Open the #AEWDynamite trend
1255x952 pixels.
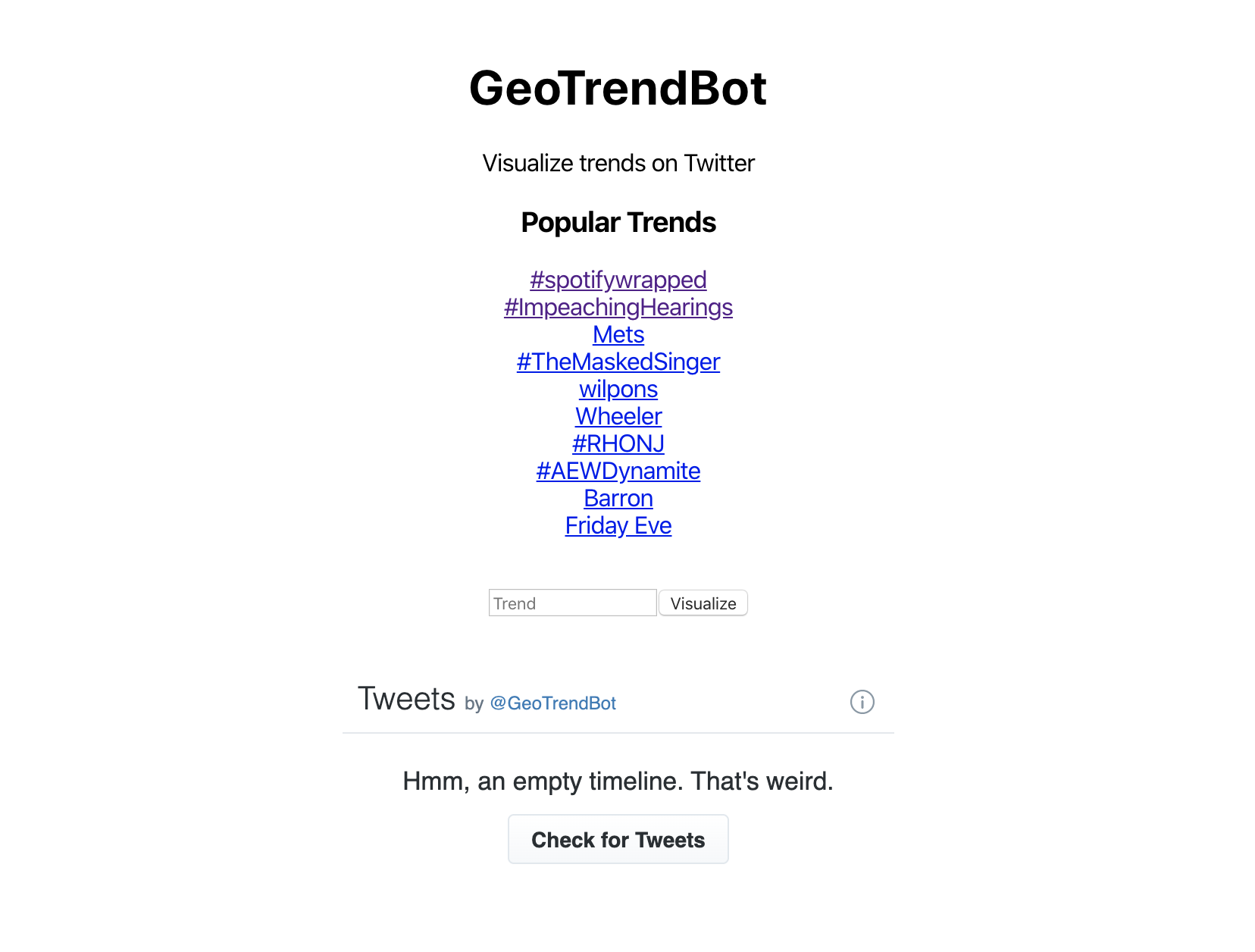[618, 471]
